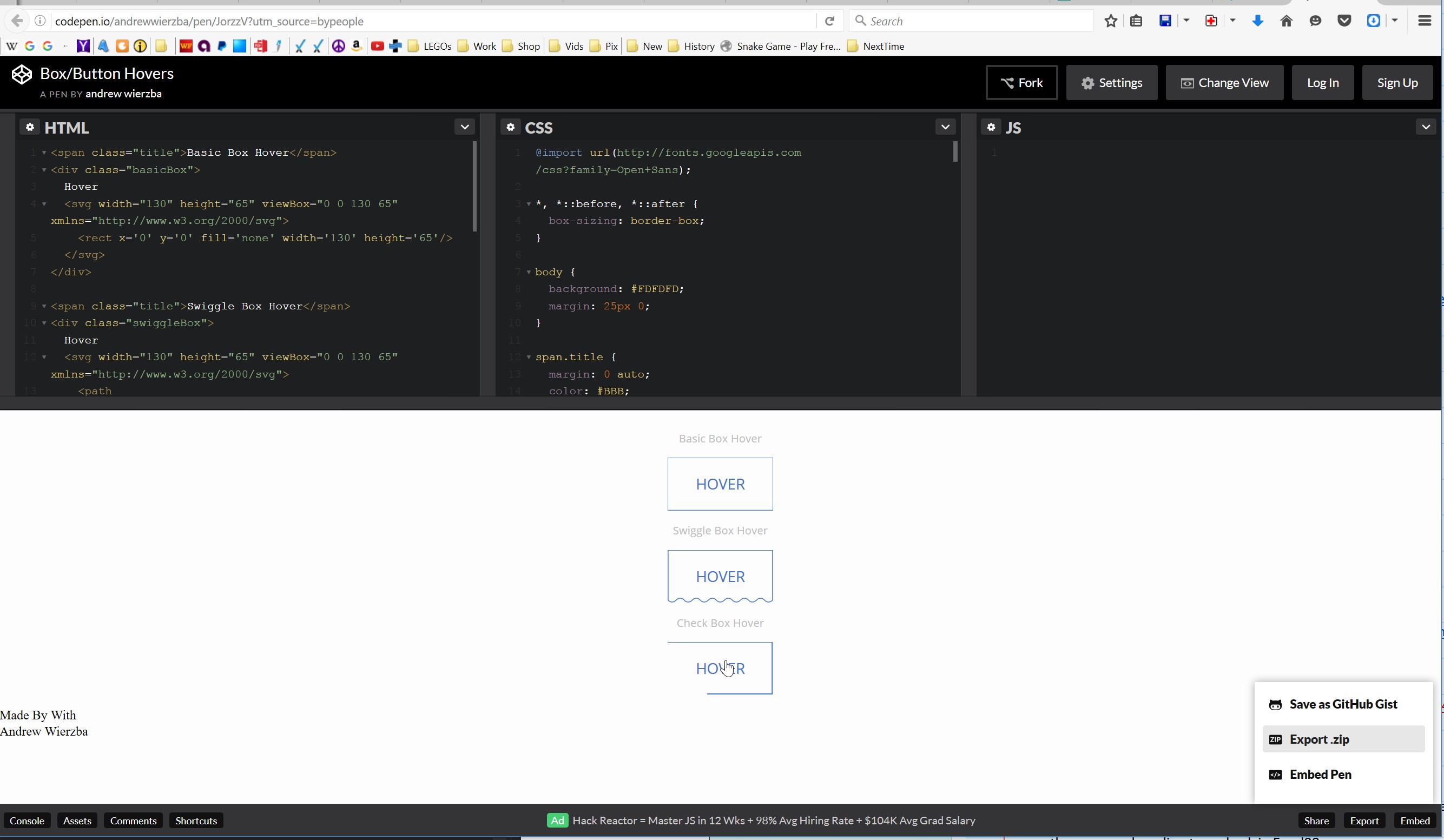
Task: Go to browser home icon
Action: (x=1287, y=21)
